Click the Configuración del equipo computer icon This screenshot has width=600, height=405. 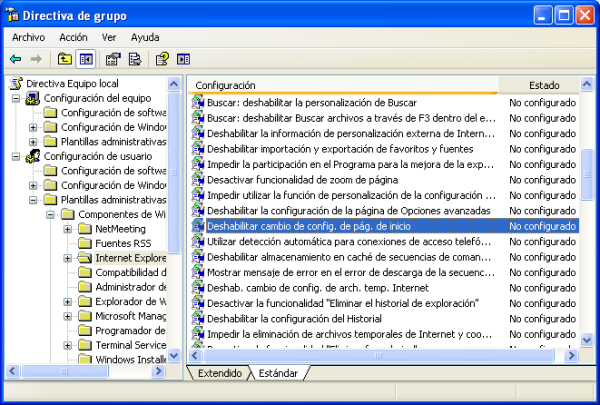[33, 98]
